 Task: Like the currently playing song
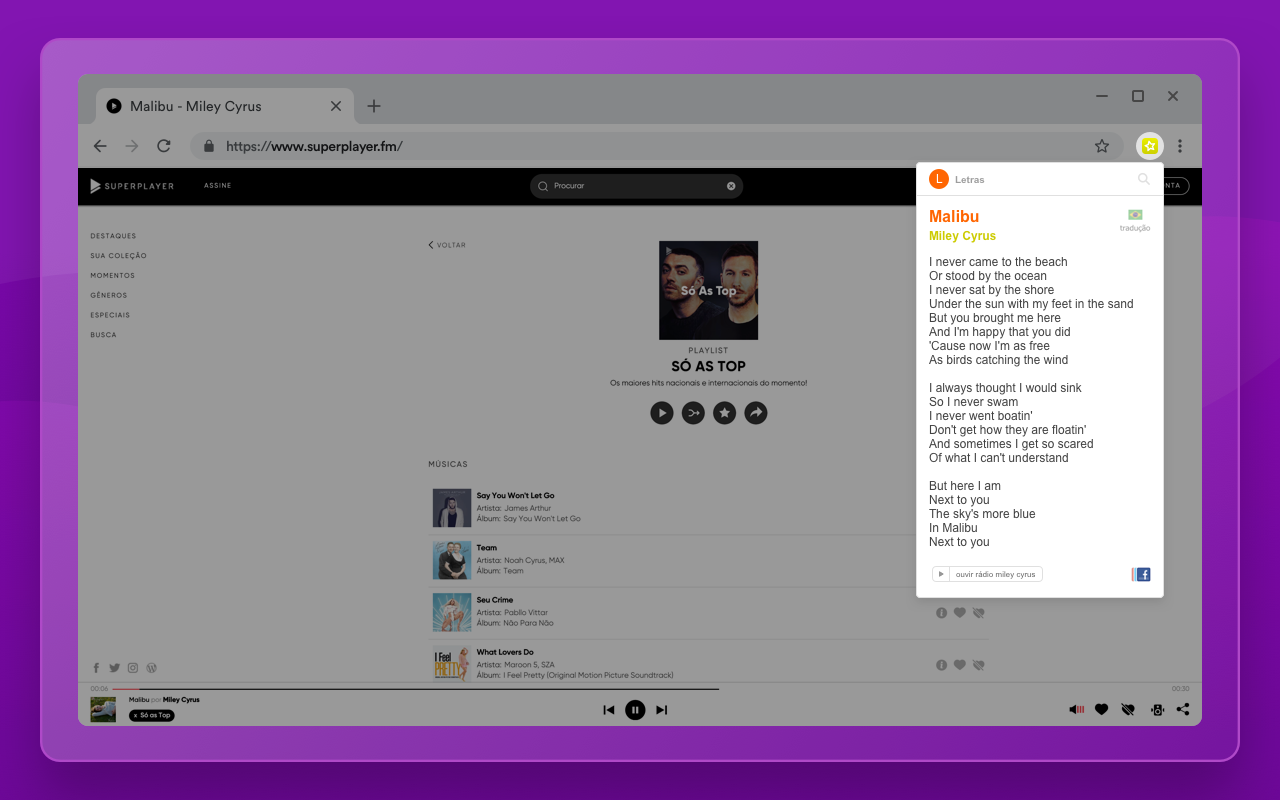click(x=1102, y=710)
